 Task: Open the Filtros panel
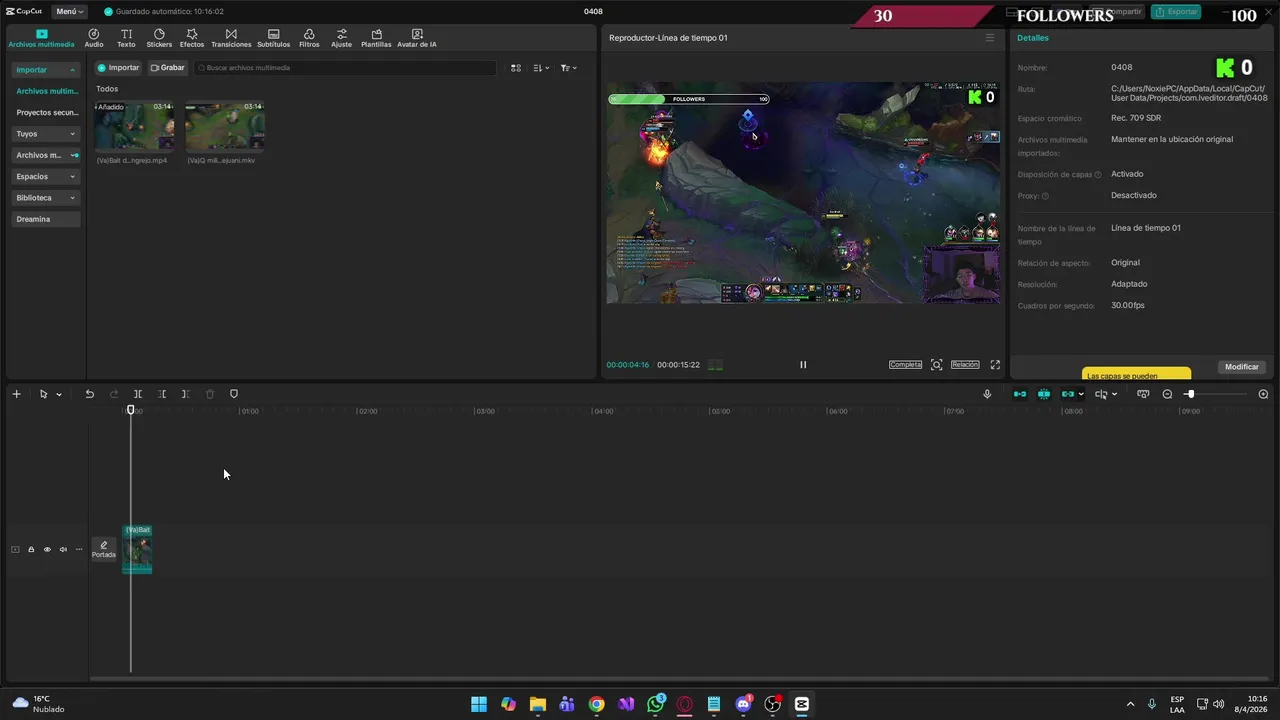click(309, 38)
